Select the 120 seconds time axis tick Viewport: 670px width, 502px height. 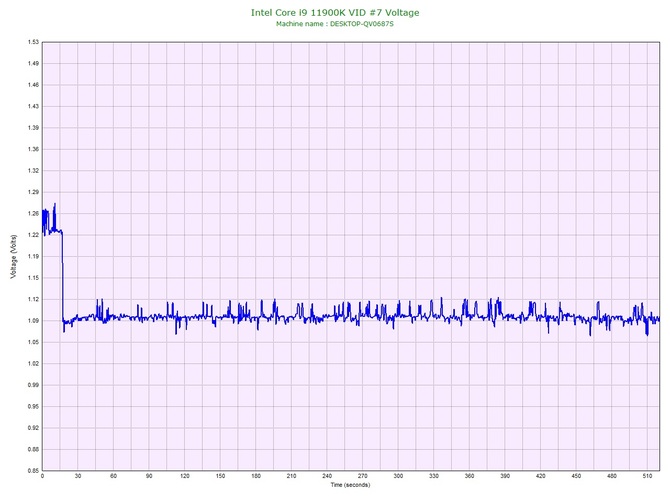184,477
